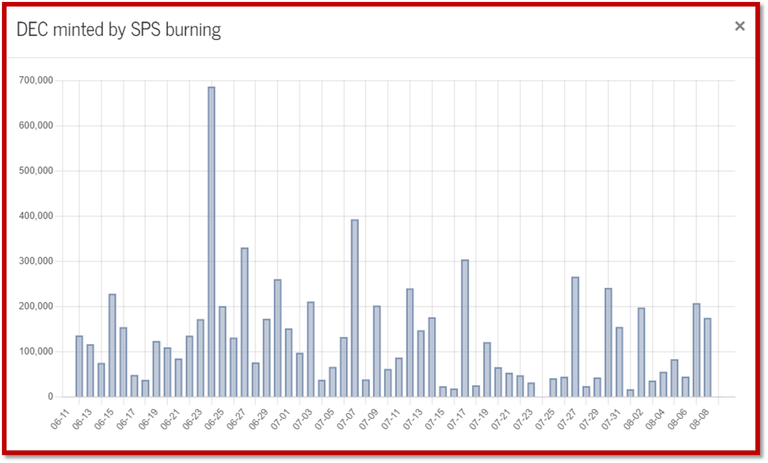Click the 06-23 date label
Viewport: 768px width, 463px height.
point(192,419)
